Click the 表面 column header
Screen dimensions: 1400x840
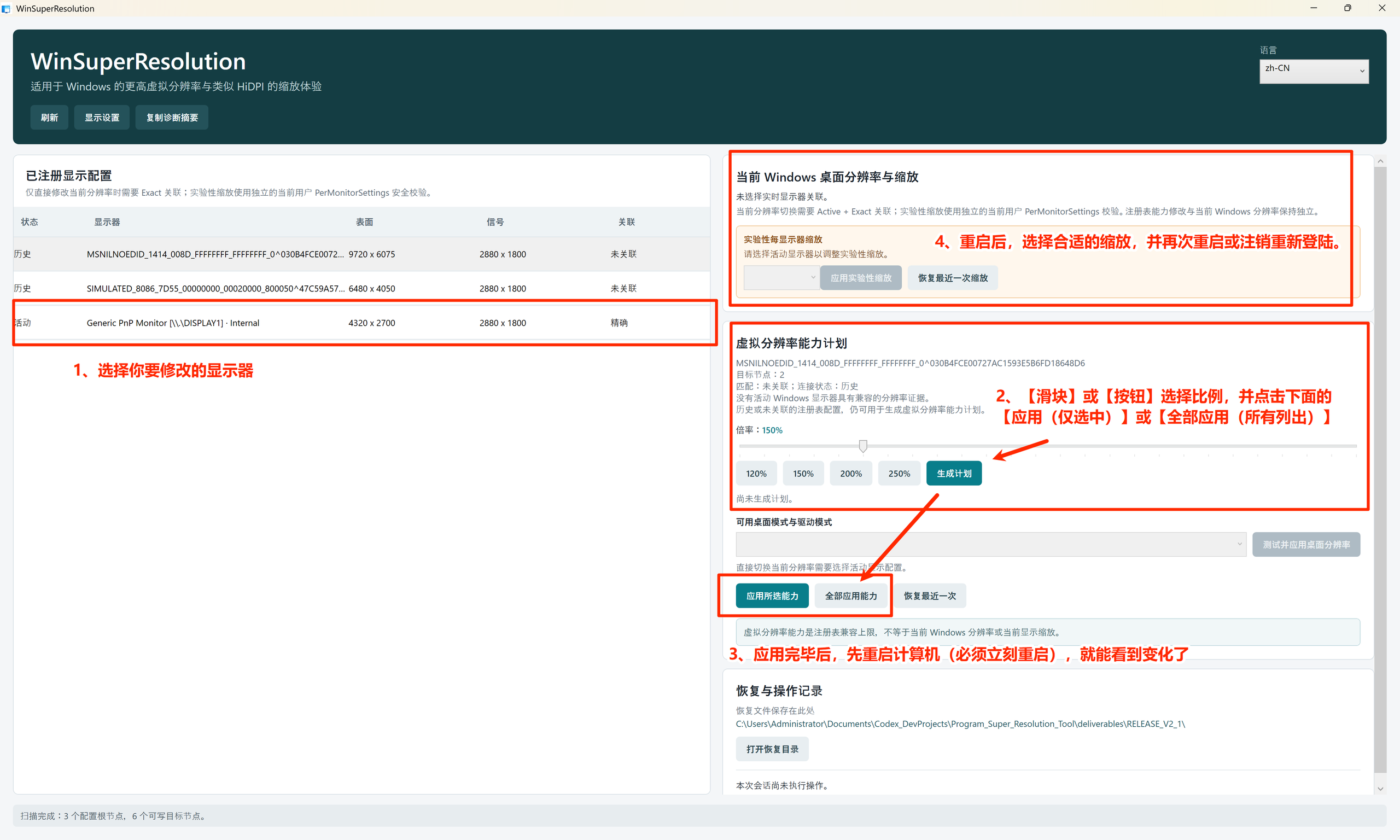364,222
